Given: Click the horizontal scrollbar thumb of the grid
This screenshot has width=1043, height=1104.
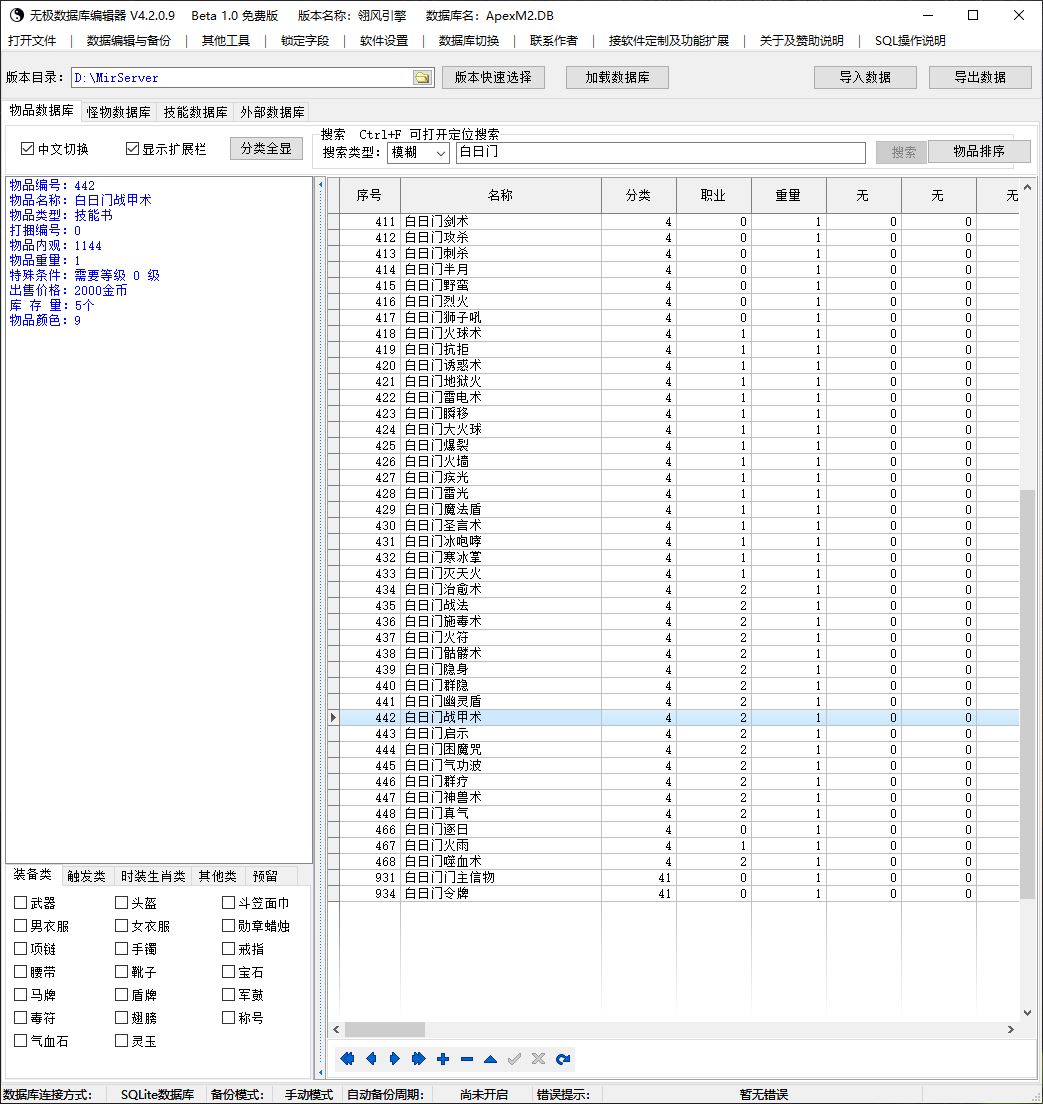Looking at the screenshot, I should 385,1029.
